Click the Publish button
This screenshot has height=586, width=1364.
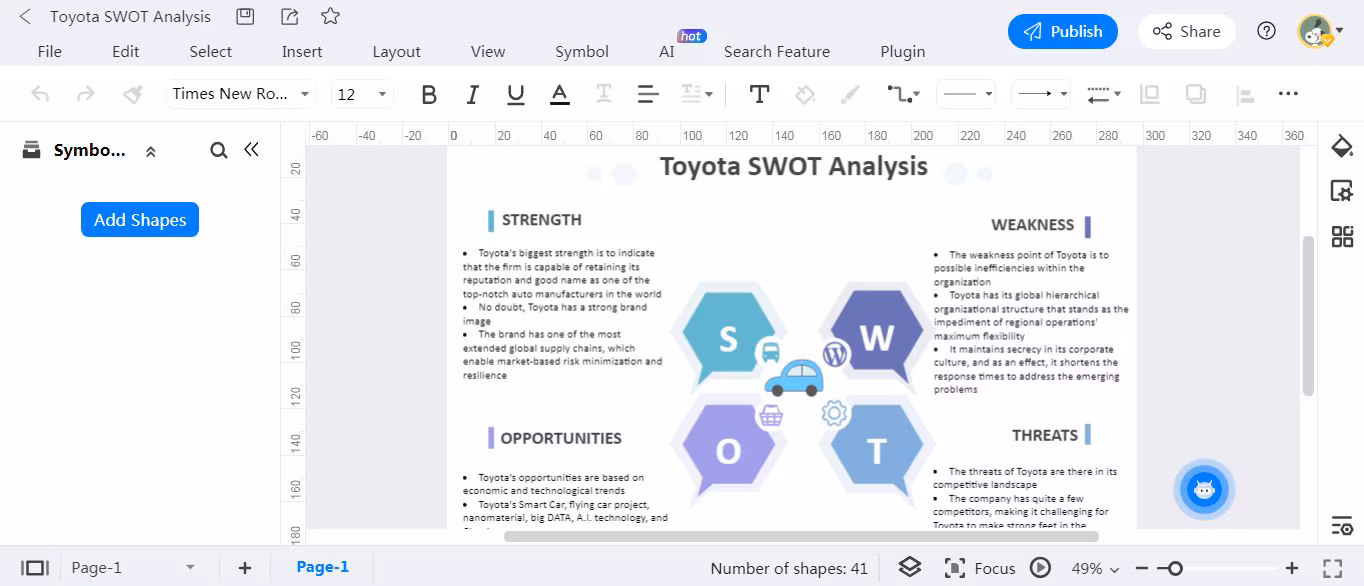pos(1063,31)
